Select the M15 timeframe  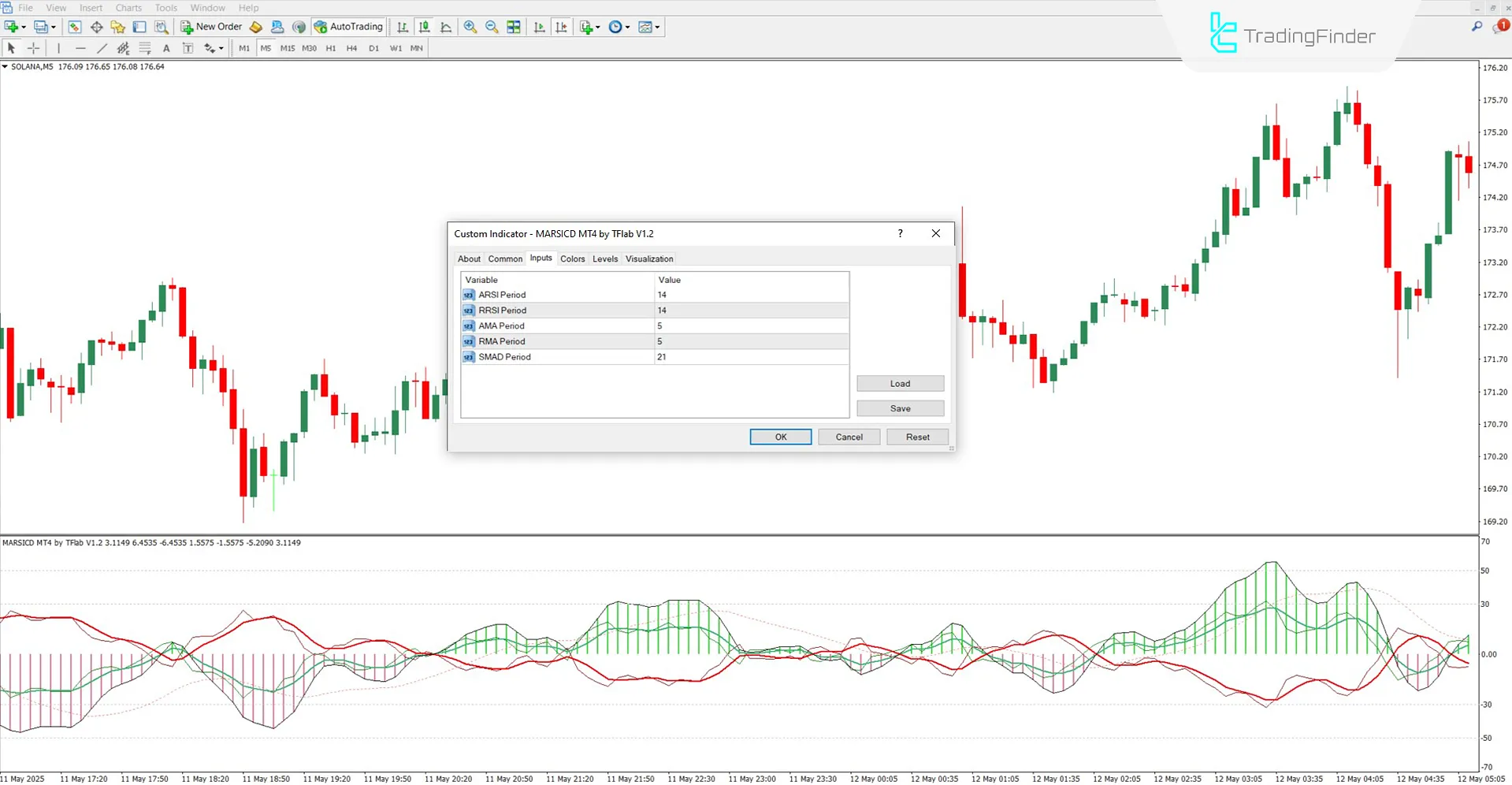(287, 48)
